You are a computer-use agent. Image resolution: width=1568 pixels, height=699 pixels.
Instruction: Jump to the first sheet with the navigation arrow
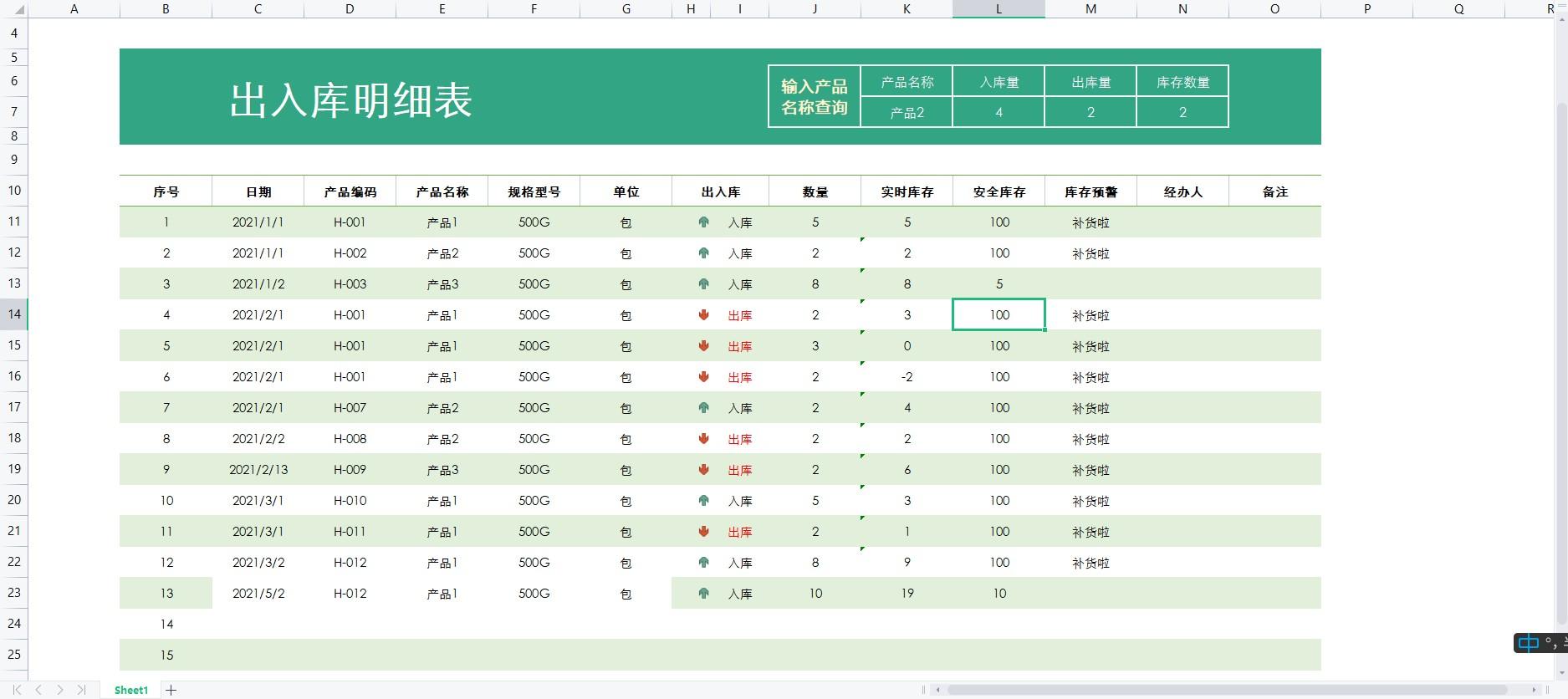click(x=17, y=690)
